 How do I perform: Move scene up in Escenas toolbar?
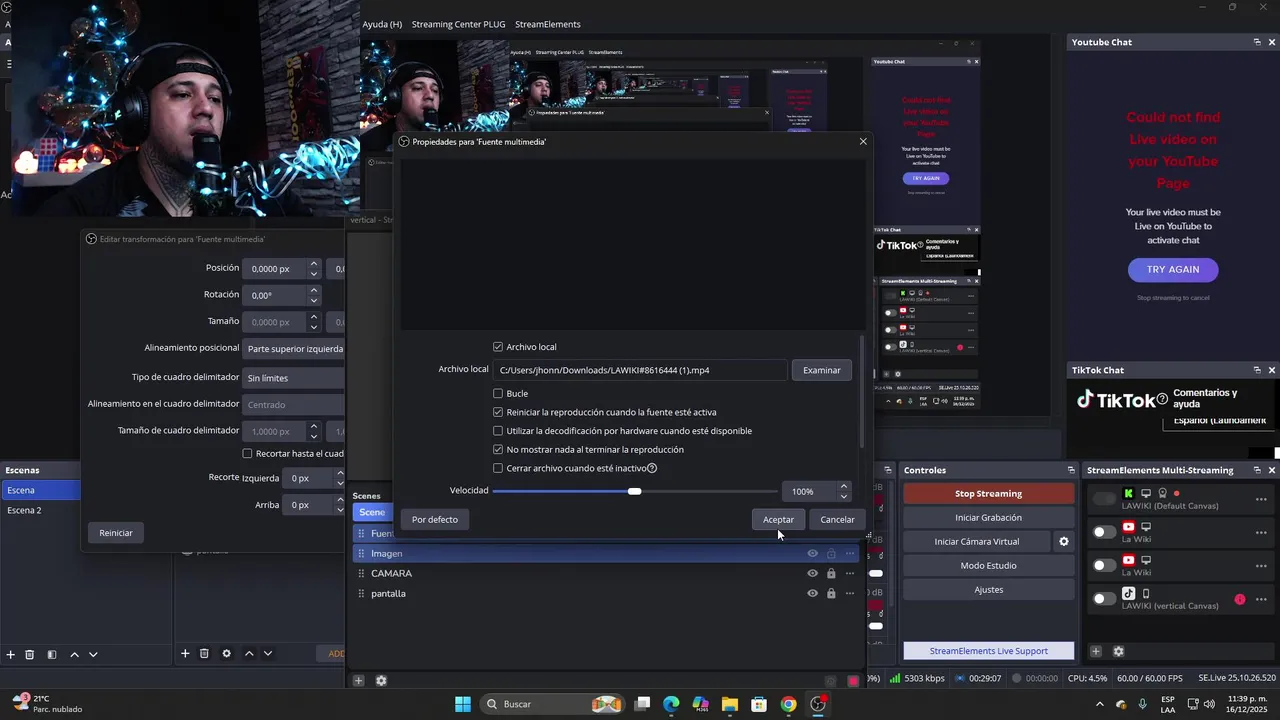click(x=74, y=654)
